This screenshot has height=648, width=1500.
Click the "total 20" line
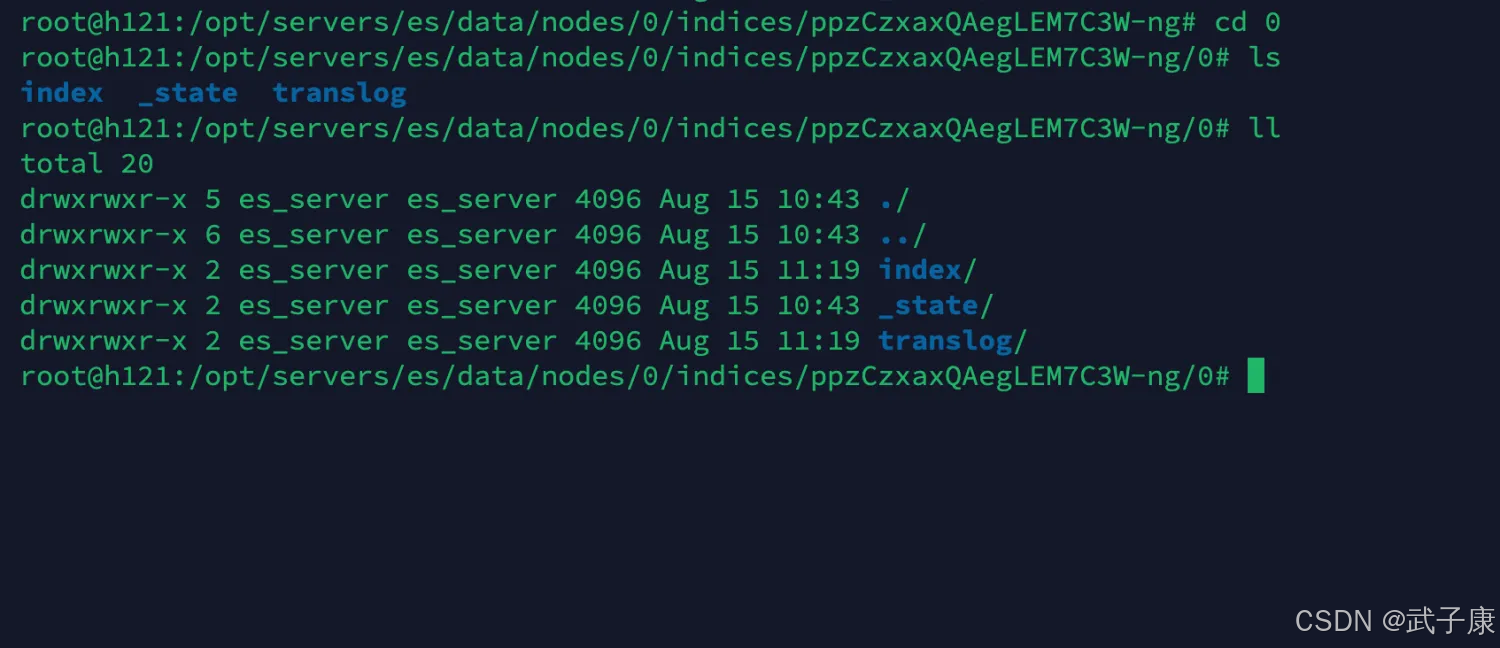(x=87, y=164)
